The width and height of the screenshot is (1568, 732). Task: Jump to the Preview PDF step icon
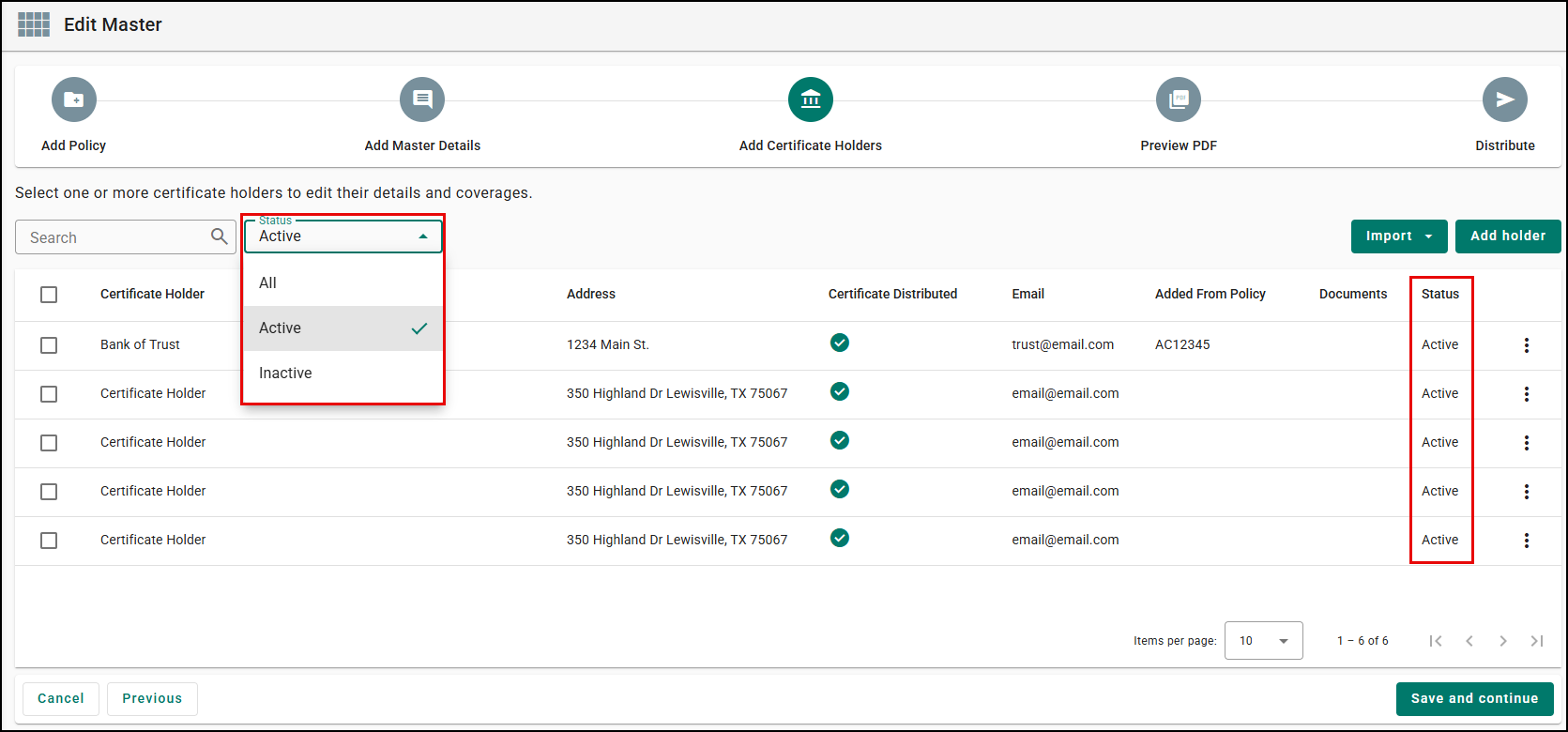1179,99
